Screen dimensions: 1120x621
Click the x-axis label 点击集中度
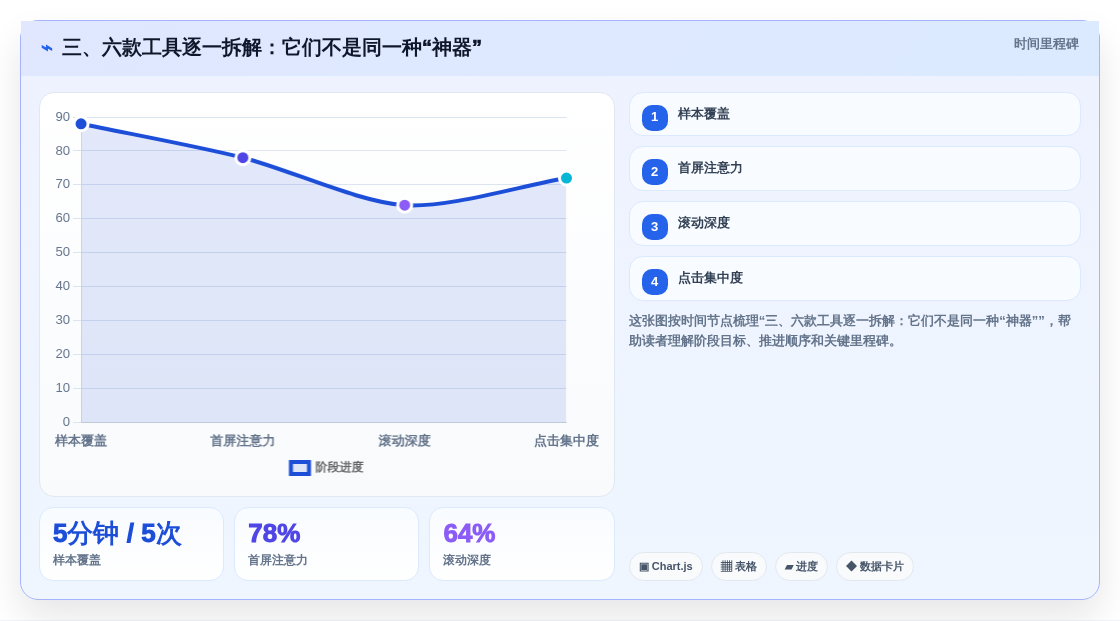point(566,441)
